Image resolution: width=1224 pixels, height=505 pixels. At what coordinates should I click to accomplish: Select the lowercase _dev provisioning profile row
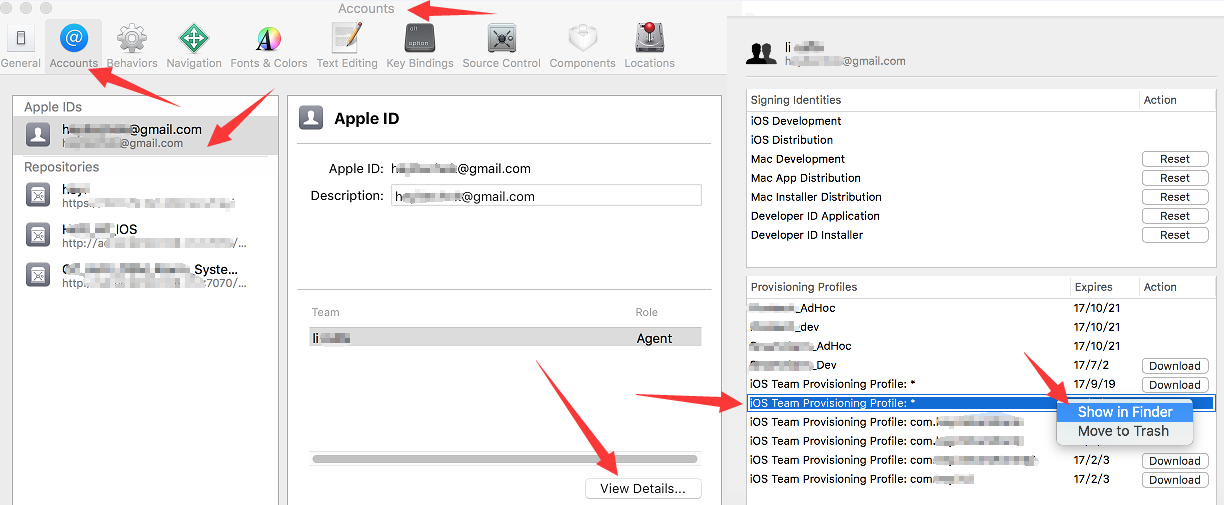click(981, 327)
